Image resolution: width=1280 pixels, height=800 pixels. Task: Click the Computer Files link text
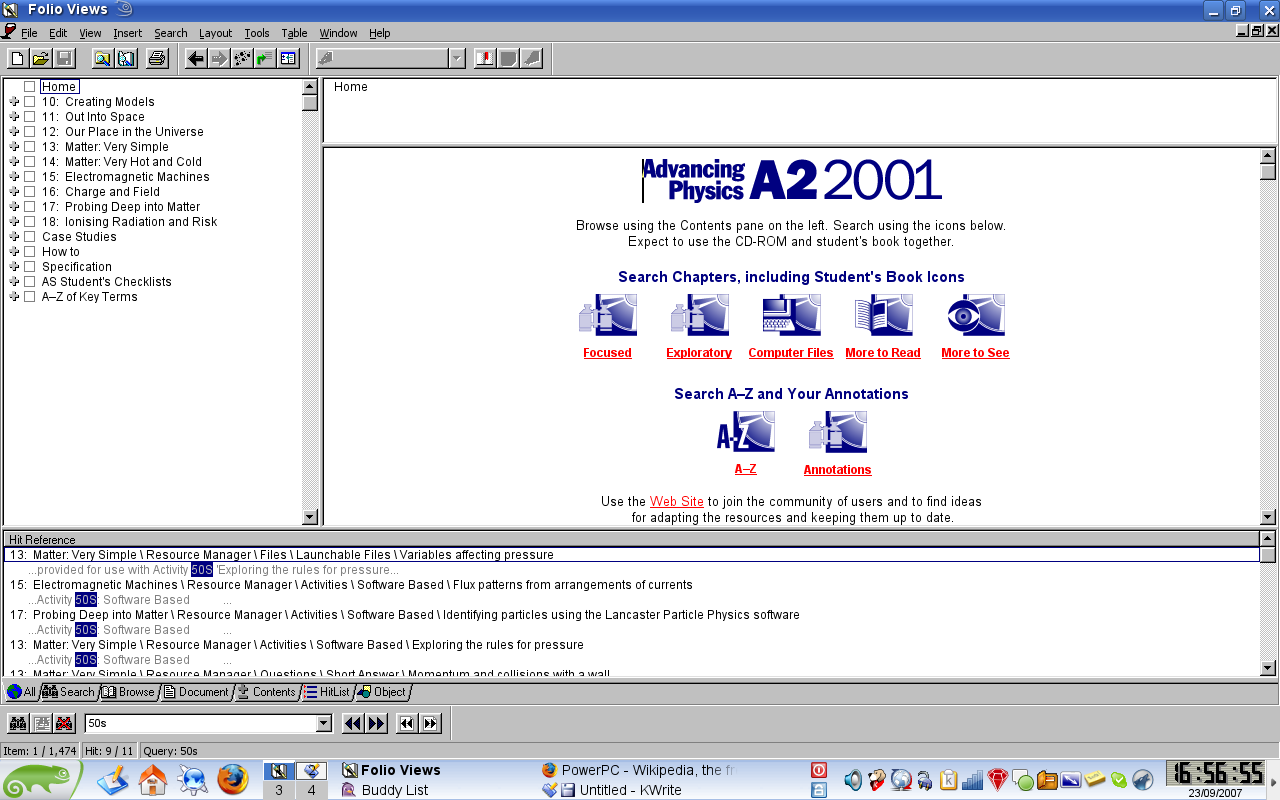[x=791, y=353]
